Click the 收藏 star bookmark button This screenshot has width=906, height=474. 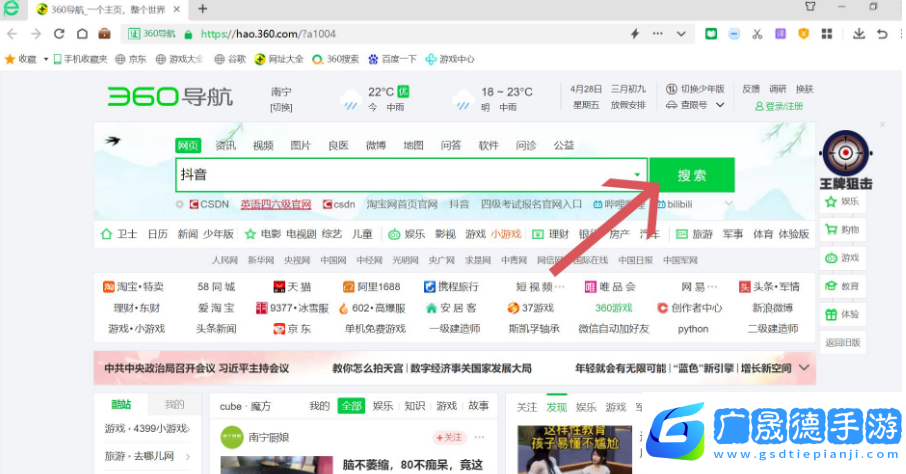[x=21, y=59]
